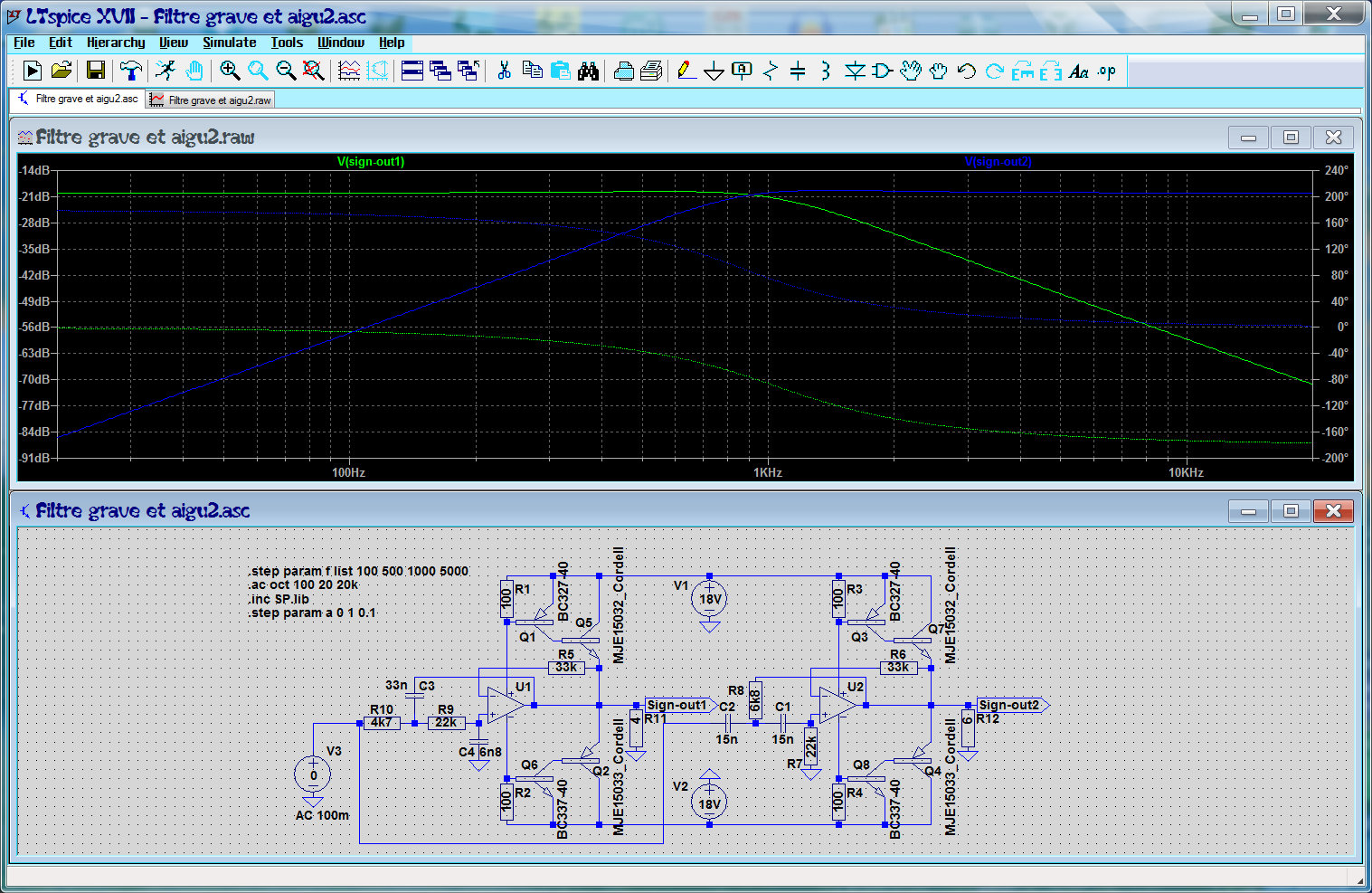
Task: Minimize the Filtre grave et aigu2.asc schematic pane
Action: [1248, 511]
